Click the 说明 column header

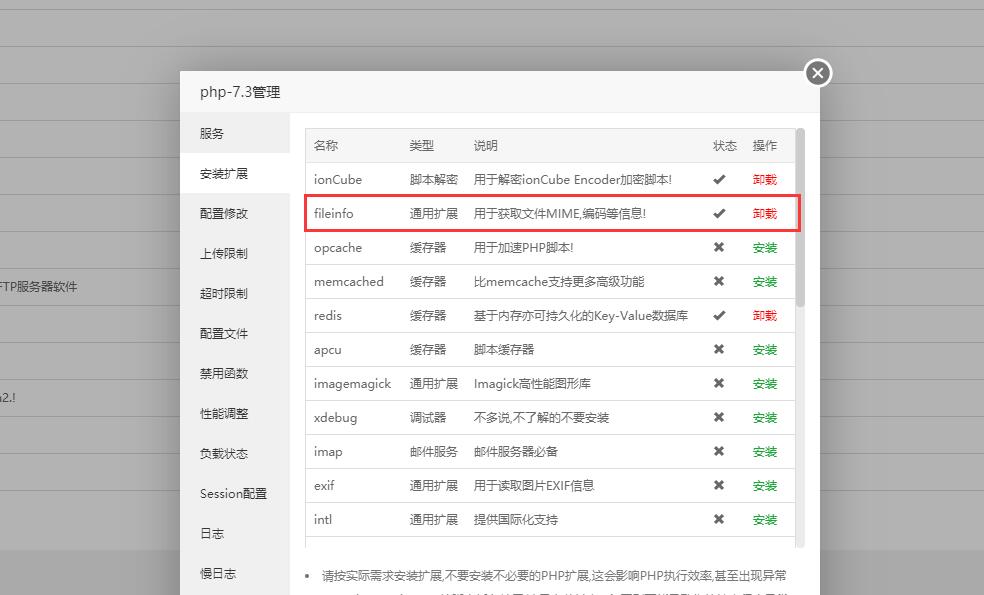(486, 146)
